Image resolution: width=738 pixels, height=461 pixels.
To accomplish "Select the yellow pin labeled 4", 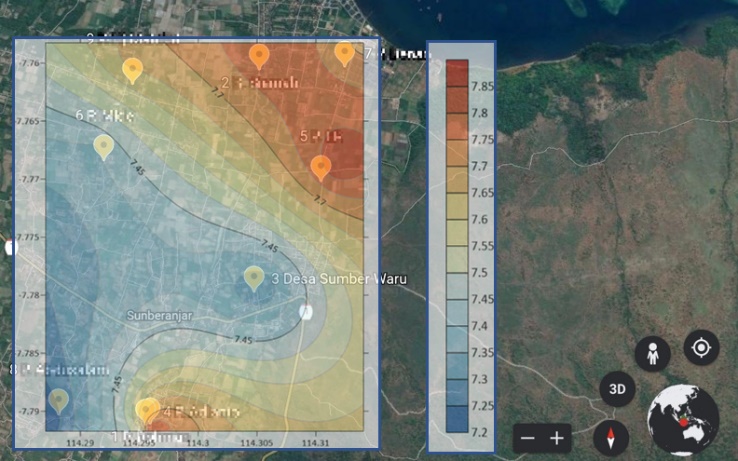I will tap(148, 409).
